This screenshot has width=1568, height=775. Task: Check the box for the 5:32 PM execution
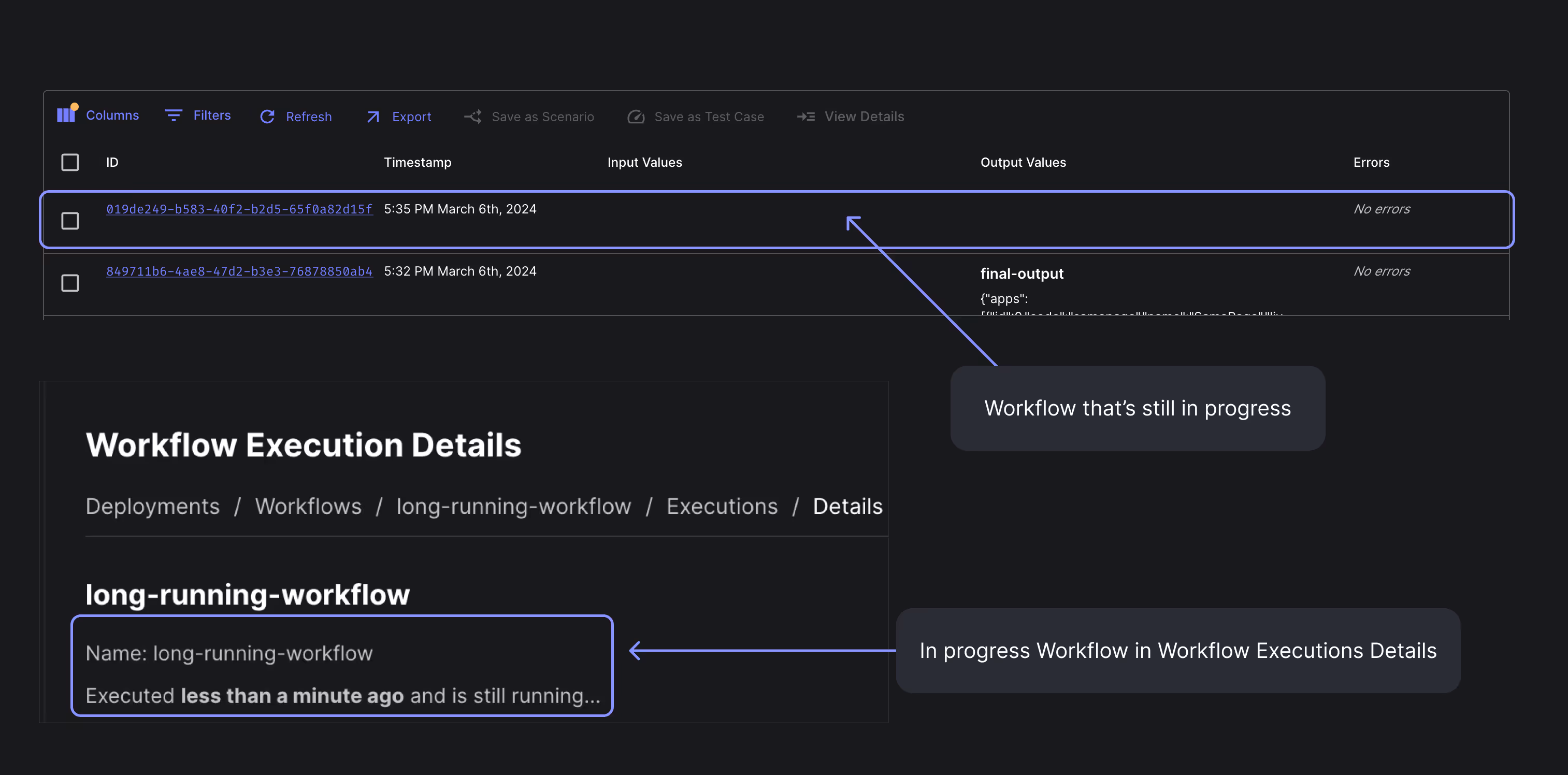click(70, 283)
